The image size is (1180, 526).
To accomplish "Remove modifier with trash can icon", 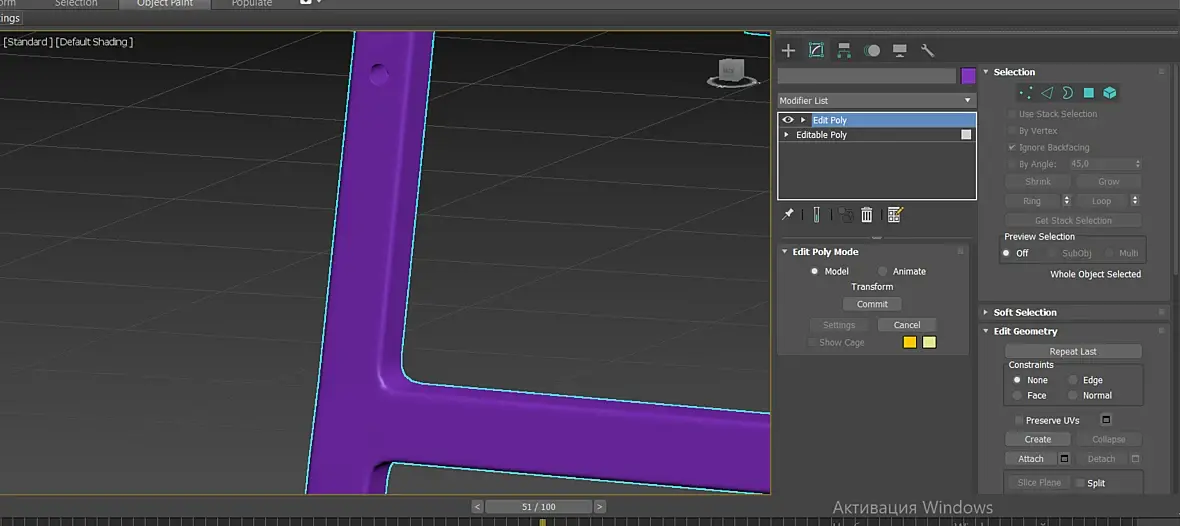I will [867, 214].
